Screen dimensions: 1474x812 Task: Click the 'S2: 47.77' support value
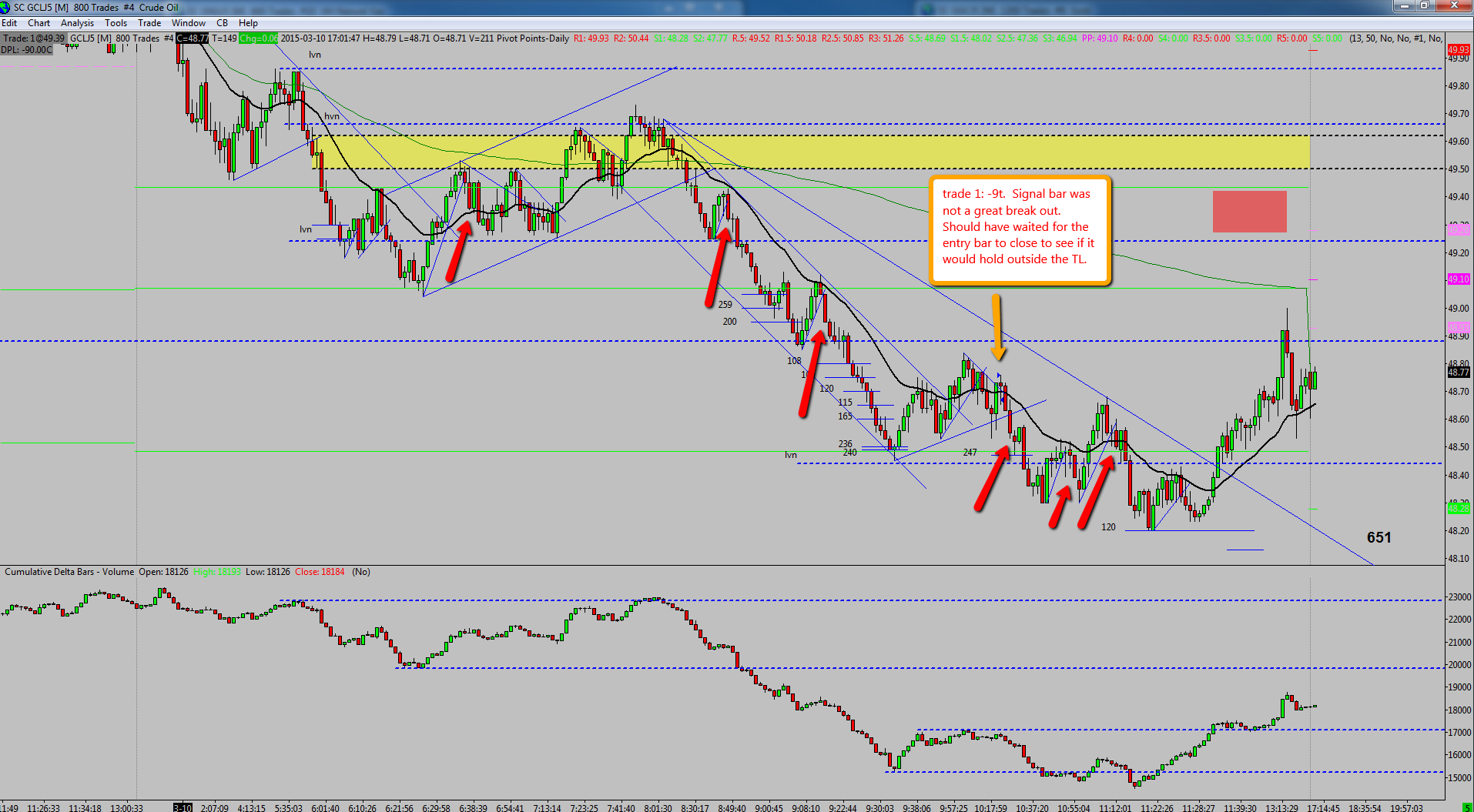tap(710, 38)
